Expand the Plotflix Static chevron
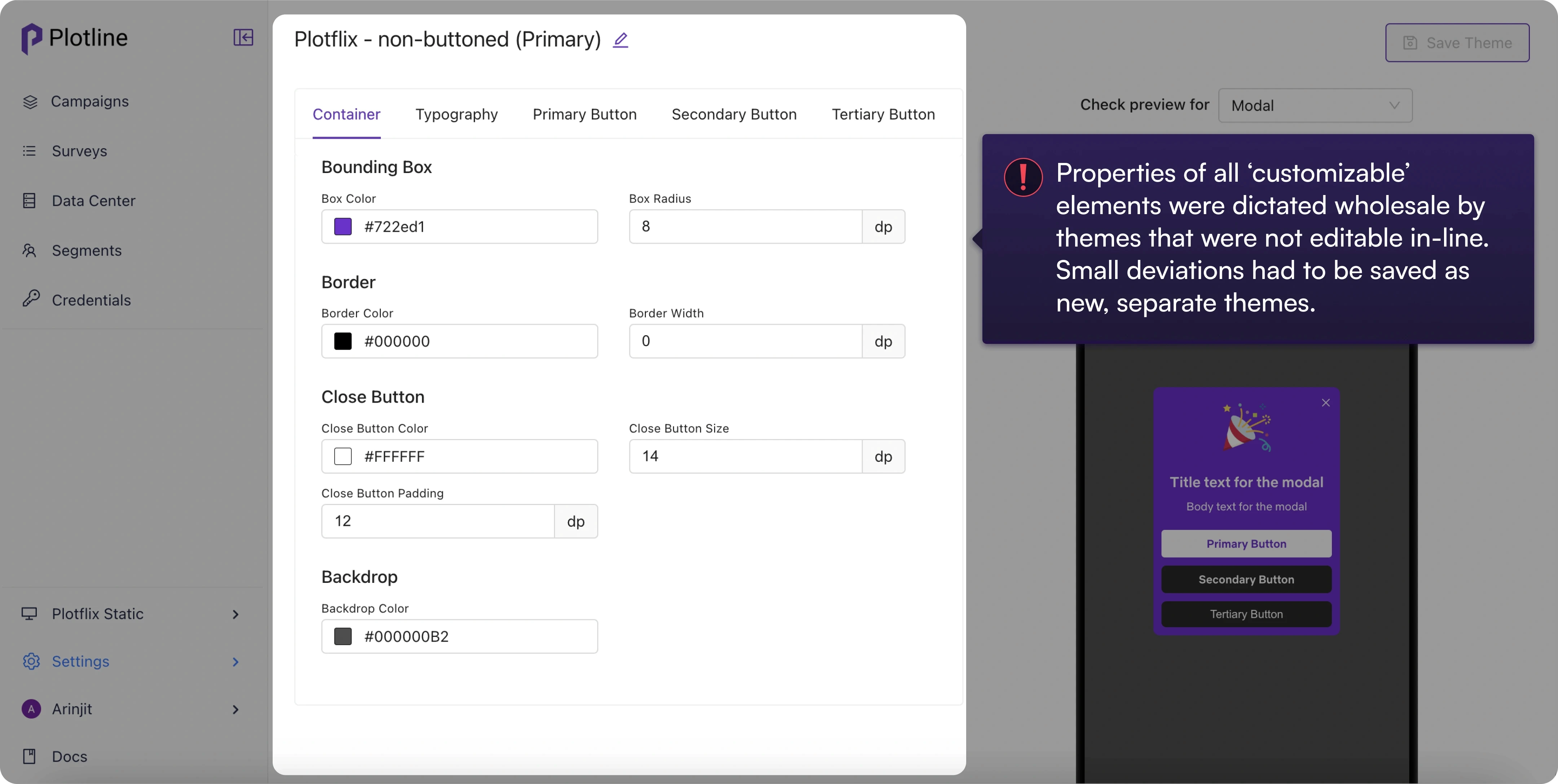 (235, 614)
